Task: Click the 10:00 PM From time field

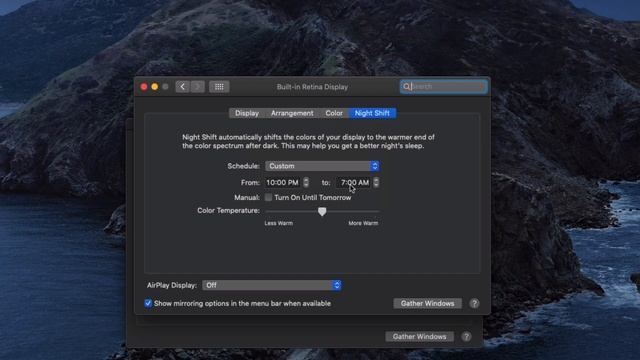Action: (x=283, y=182)
